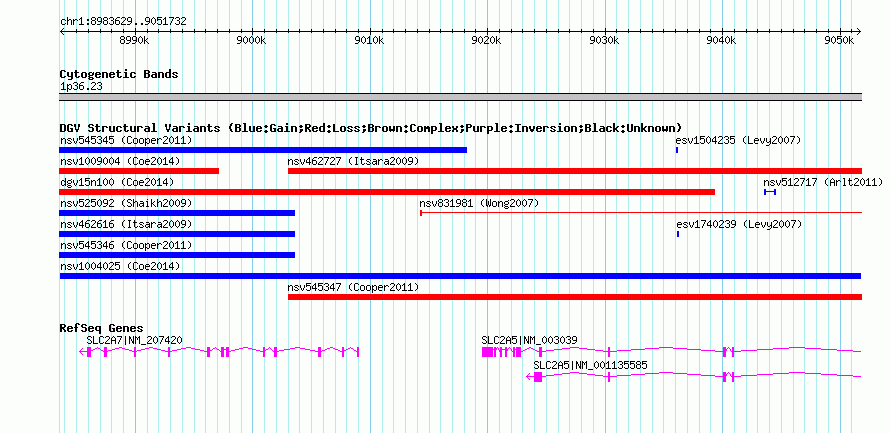Screen dimensions: 890x433
Task: Click the SLC2A5|NM_001135585 gene label
Action: 590,365
